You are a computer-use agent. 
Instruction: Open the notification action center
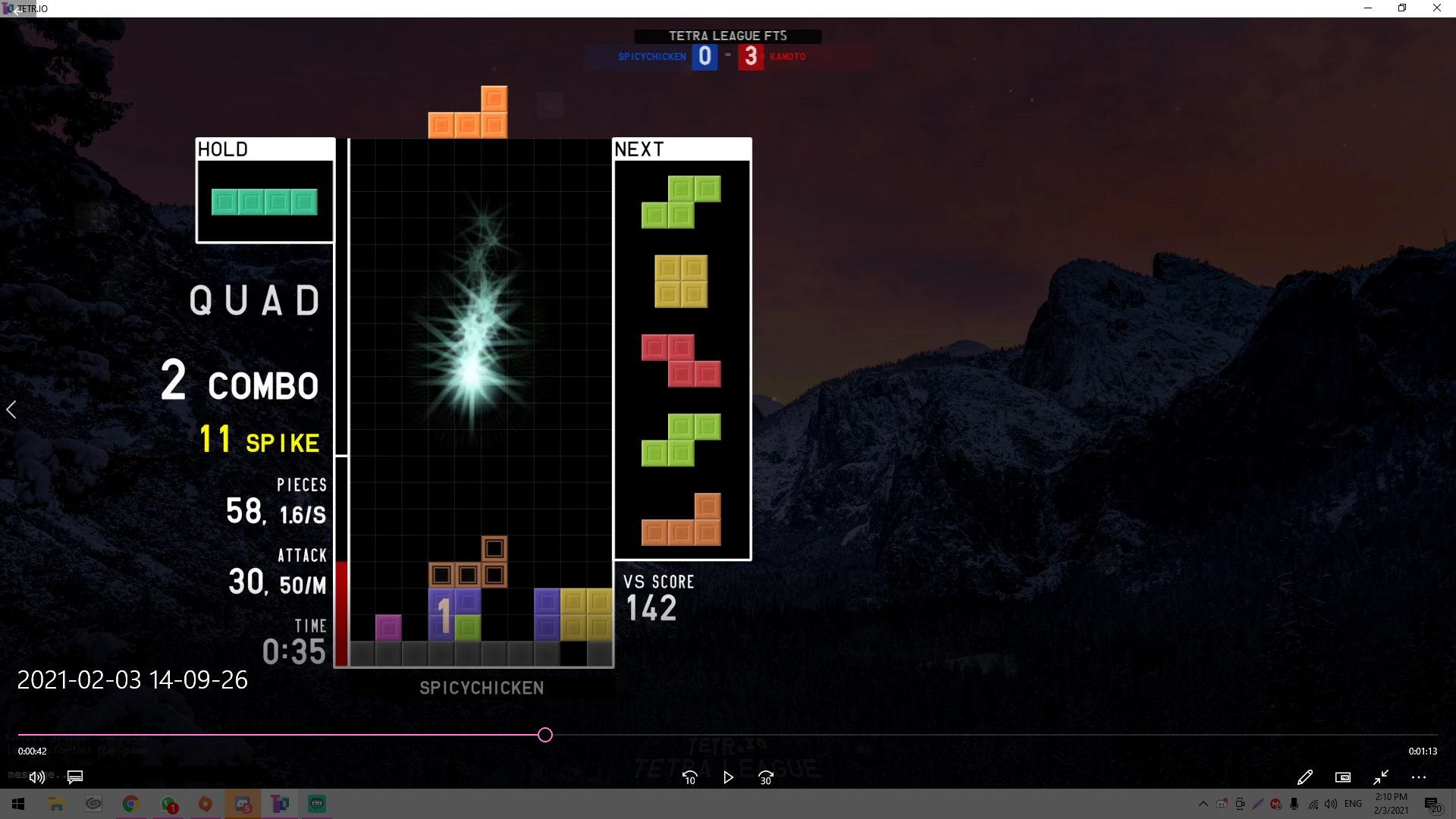pos(1432,805)
